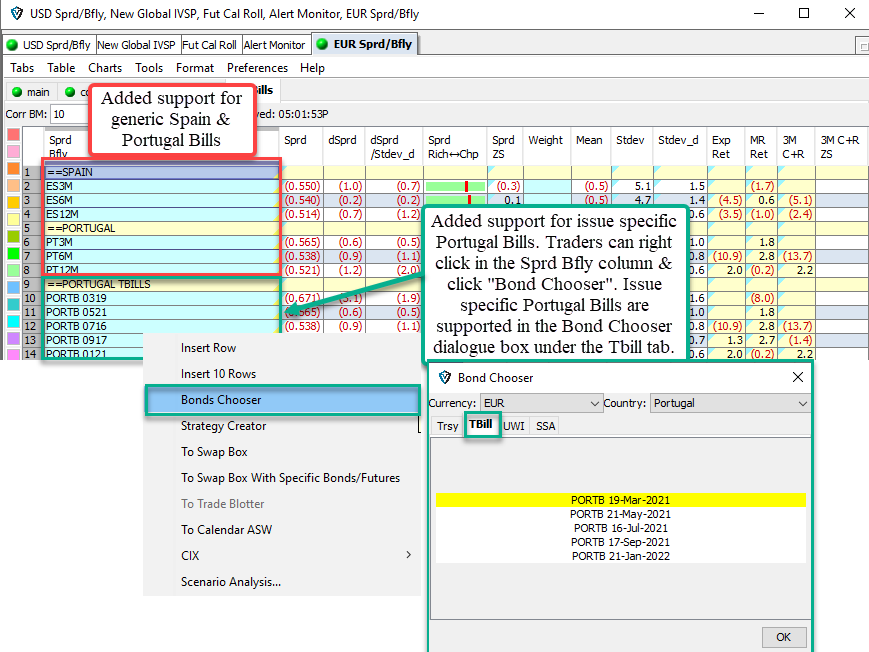The height and width of the screenshot is (652, 869).
Task: Click the app shield icon in title bar
Action: 17,13
